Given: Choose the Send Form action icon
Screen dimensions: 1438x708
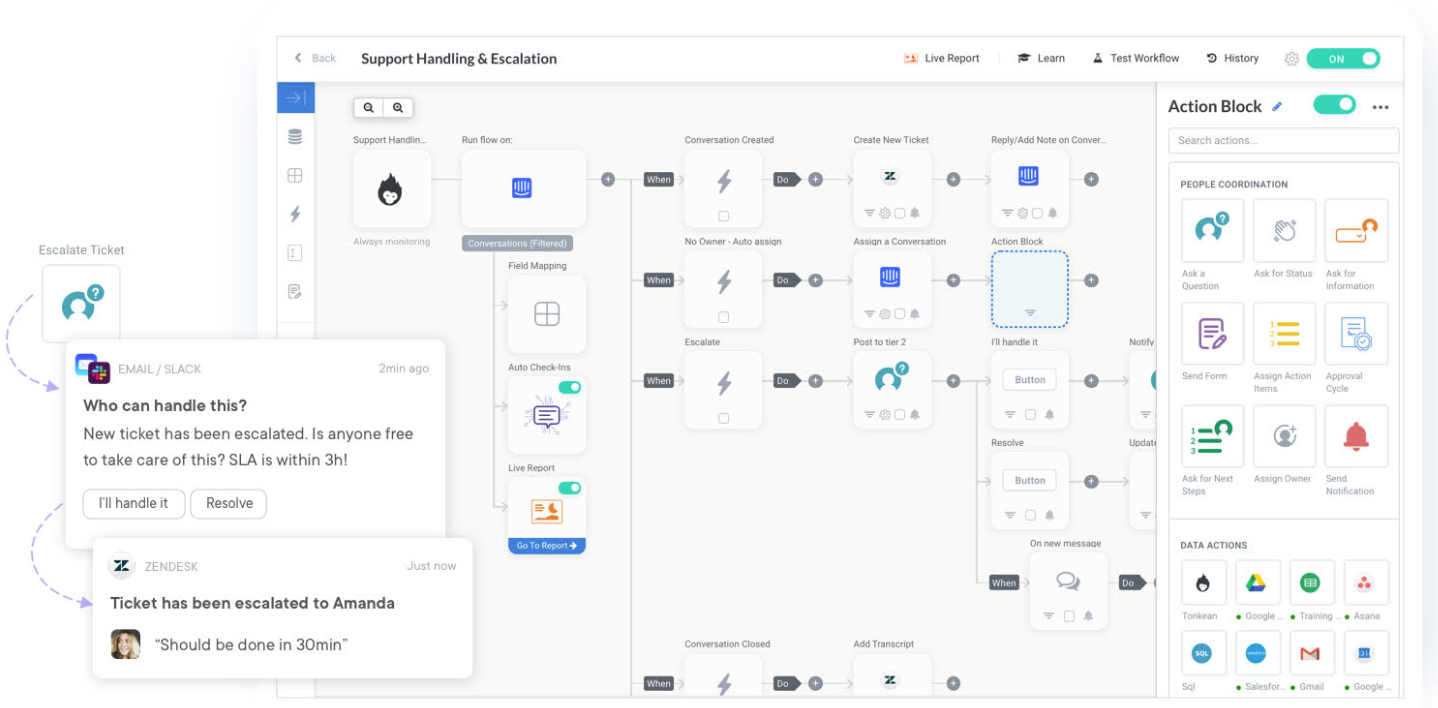Looking at the screenshot, I should (x=1212, y=334).
